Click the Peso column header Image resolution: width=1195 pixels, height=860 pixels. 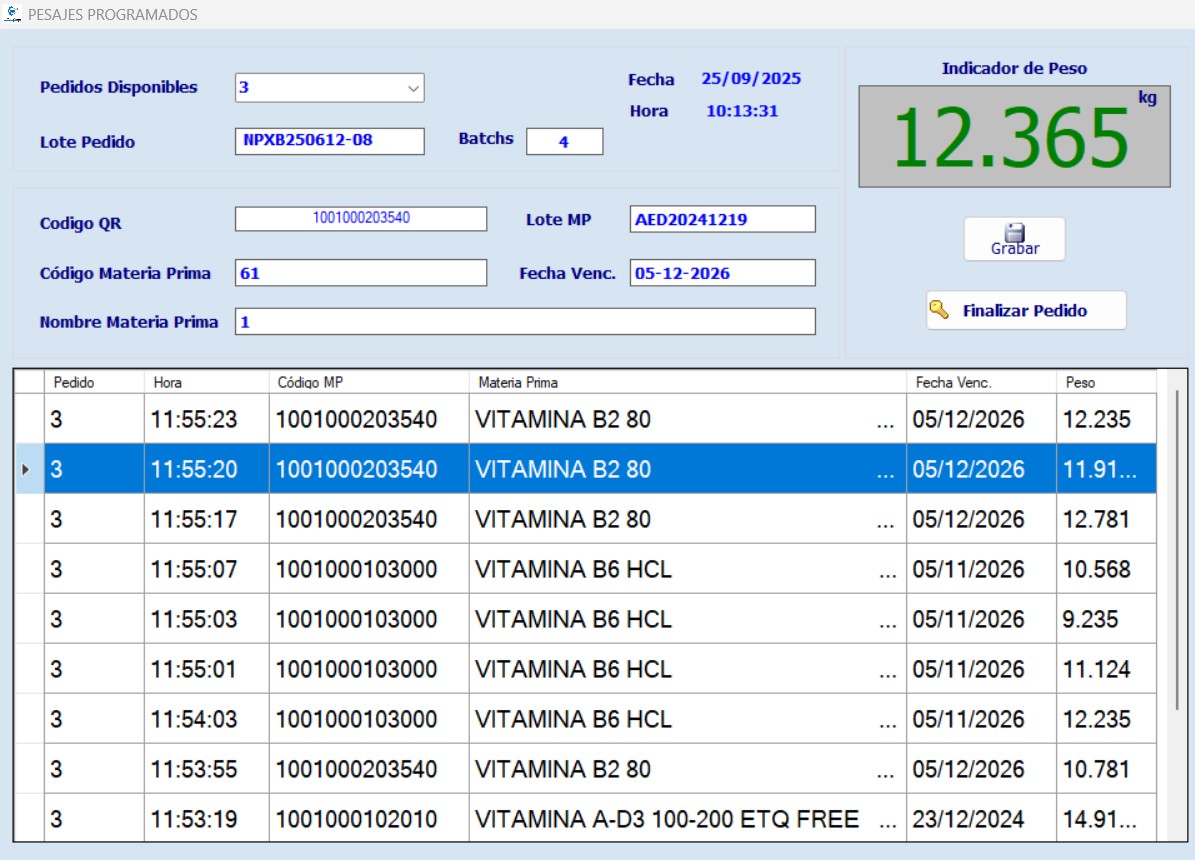(1104, 382)
